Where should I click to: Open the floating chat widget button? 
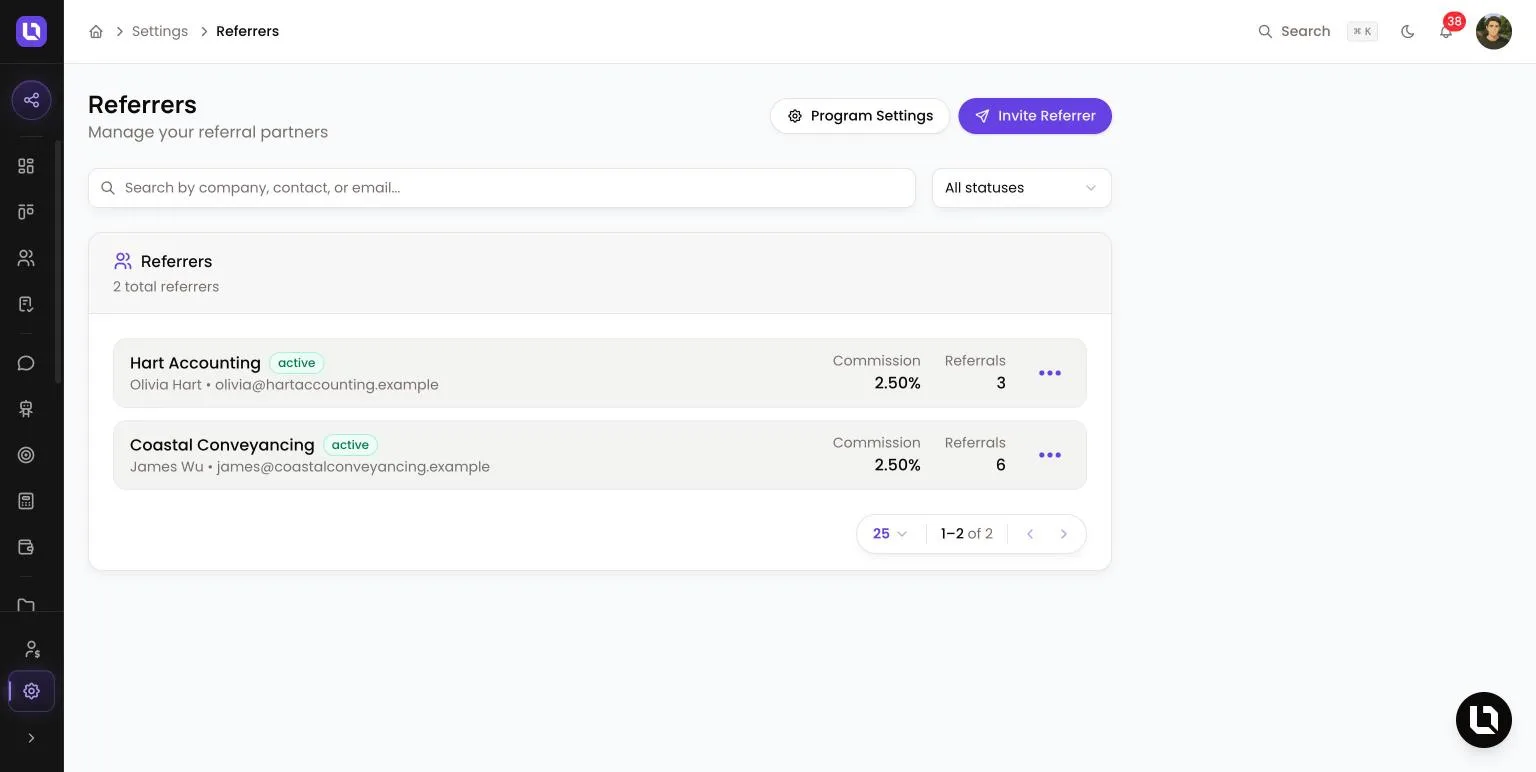(x=1484, y=720)
